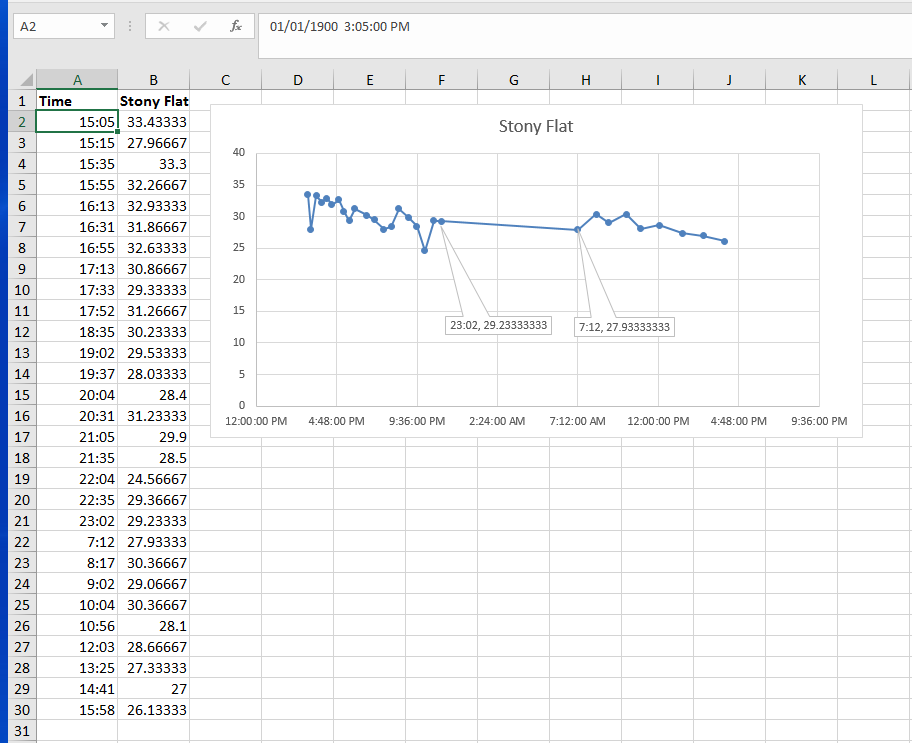Click the data label 23:02, 29.23333333
Viewport: 912px width, 743px height.
point(498,325)
